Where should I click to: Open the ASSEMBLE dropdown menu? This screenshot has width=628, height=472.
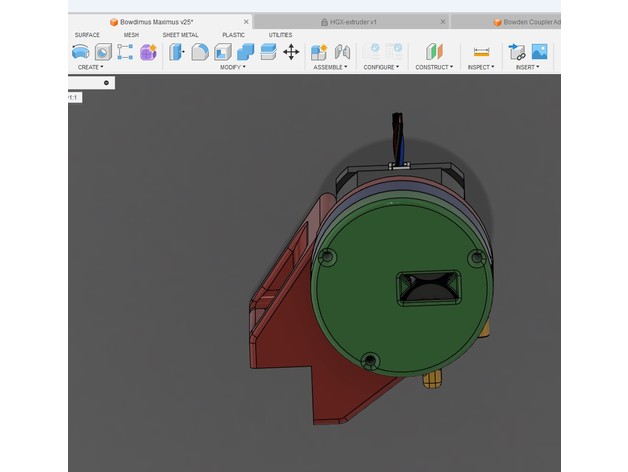click(x=330, y=67)
